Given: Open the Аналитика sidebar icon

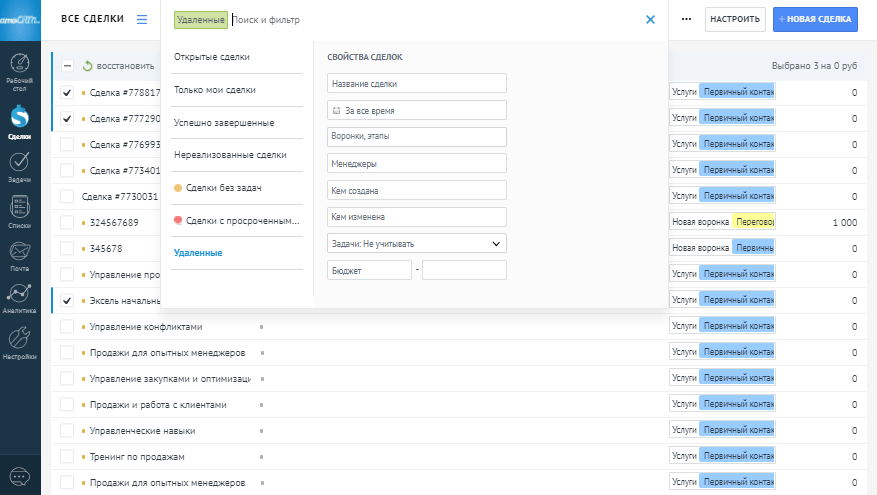Looking at the screenshot, I should coord(19,297).
